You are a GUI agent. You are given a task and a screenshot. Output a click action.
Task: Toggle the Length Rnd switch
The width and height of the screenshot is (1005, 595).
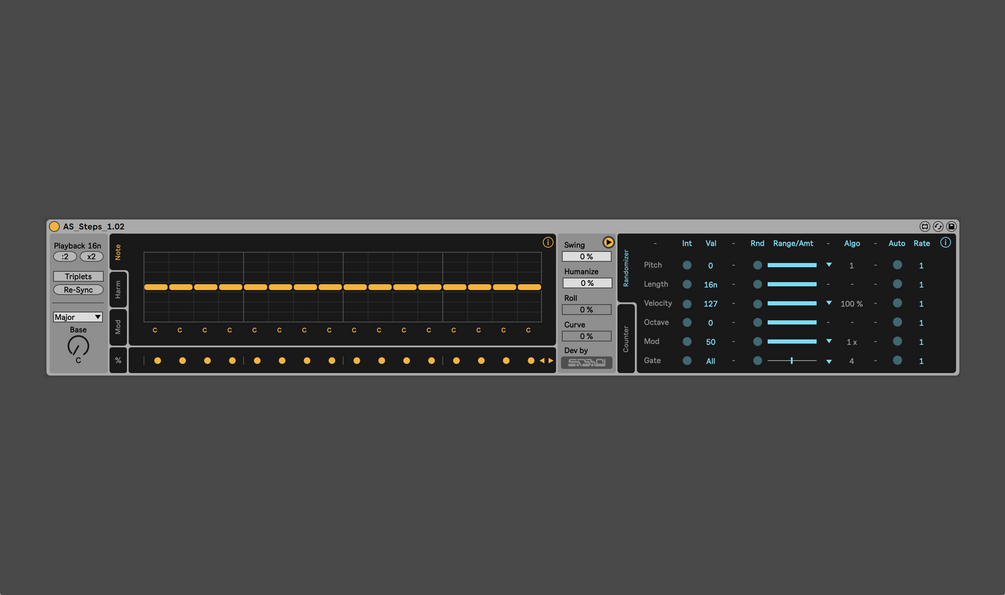point(758,284)
